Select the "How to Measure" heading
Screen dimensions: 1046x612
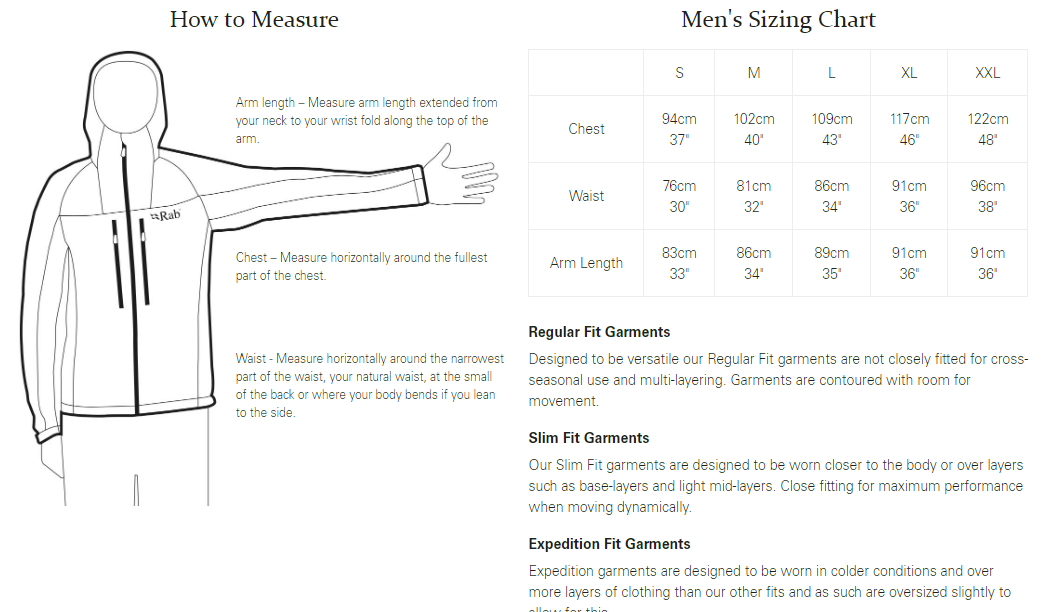254,19
